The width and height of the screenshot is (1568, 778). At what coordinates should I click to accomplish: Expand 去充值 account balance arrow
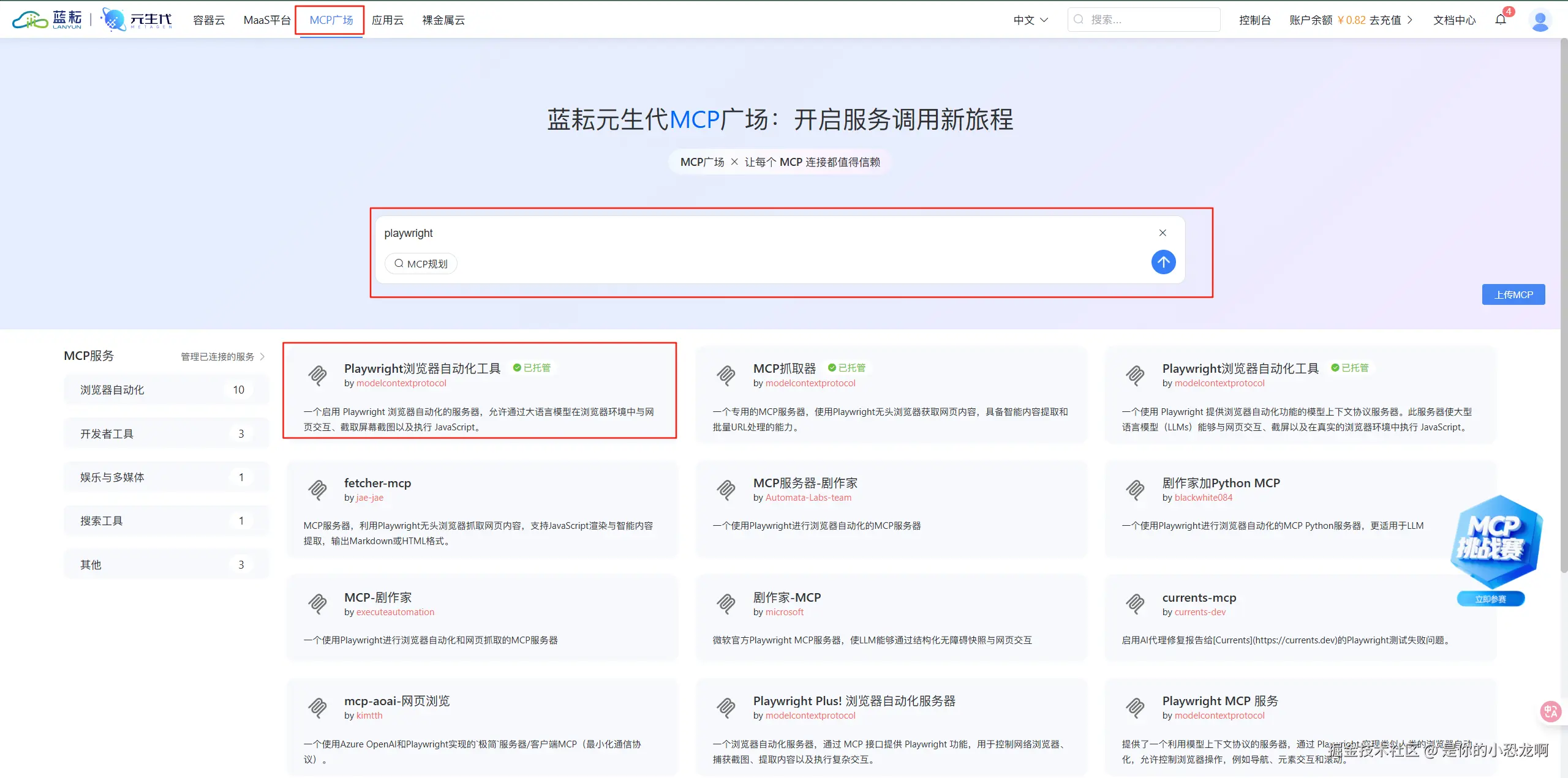tap(1410, 20)
